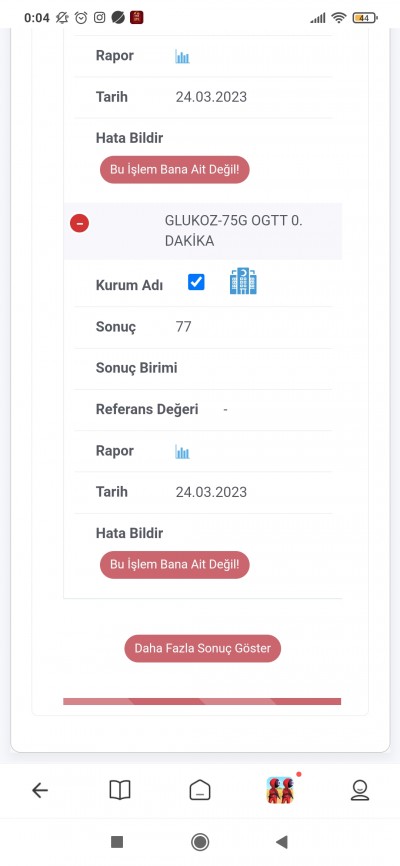Screen dimensions: 400x866
Task: Tap the hospital building icon
Action: coord(243,281)
